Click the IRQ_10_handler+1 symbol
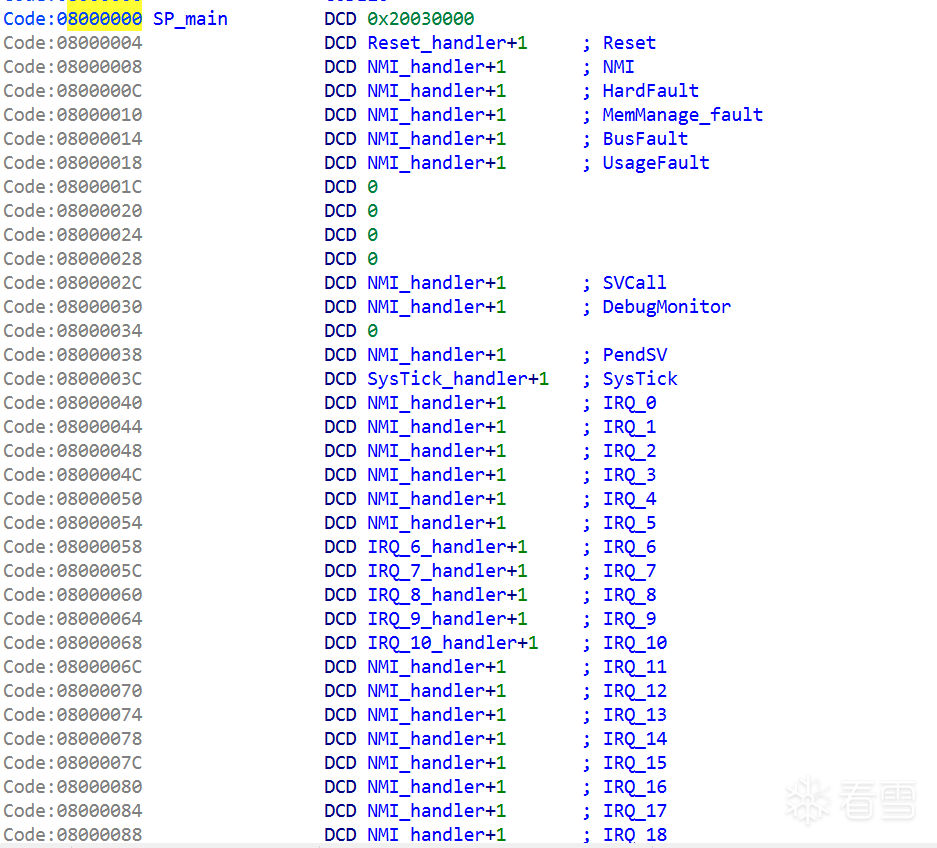Image resolution: width=937 pixels, height=848 pixels. point(452,643)
